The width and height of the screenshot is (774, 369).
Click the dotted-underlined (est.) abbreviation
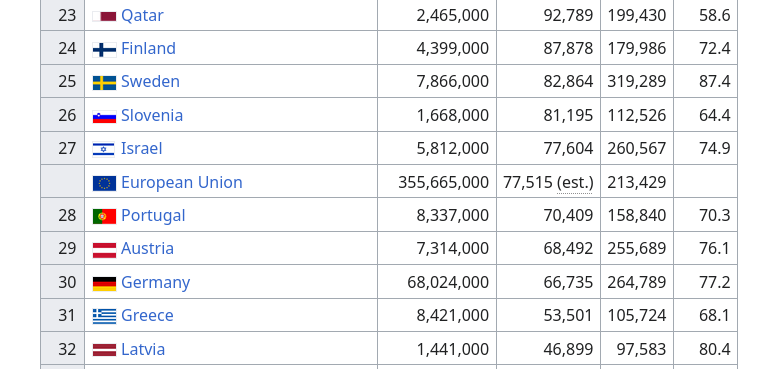pyautogui.click(x=575, y=183)
